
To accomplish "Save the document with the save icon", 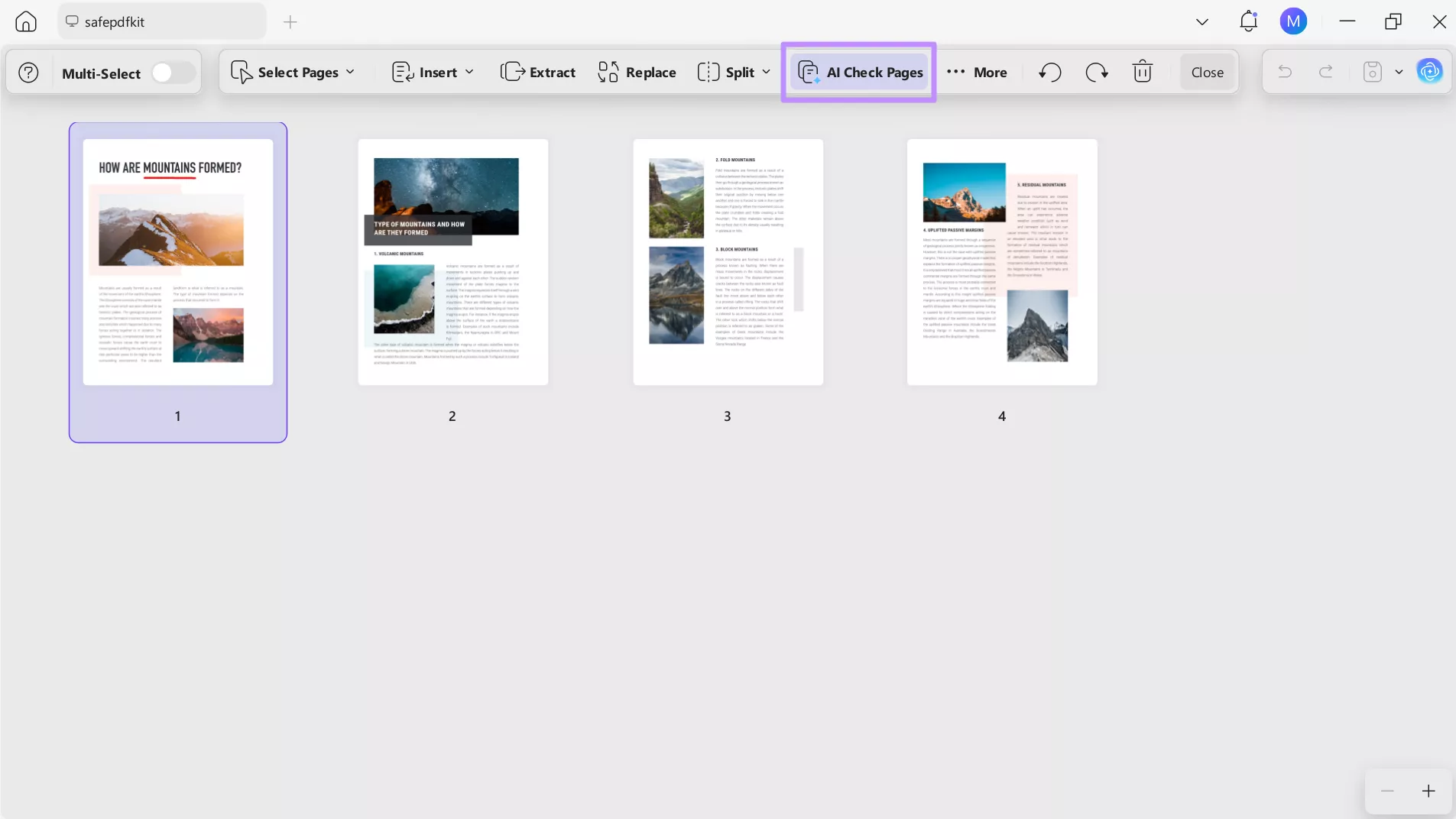I will 1373,72.
